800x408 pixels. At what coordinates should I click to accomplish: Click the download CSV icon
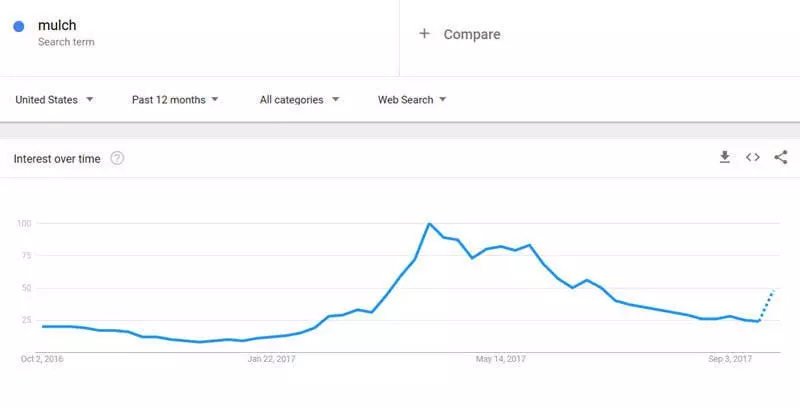[724, 157]
